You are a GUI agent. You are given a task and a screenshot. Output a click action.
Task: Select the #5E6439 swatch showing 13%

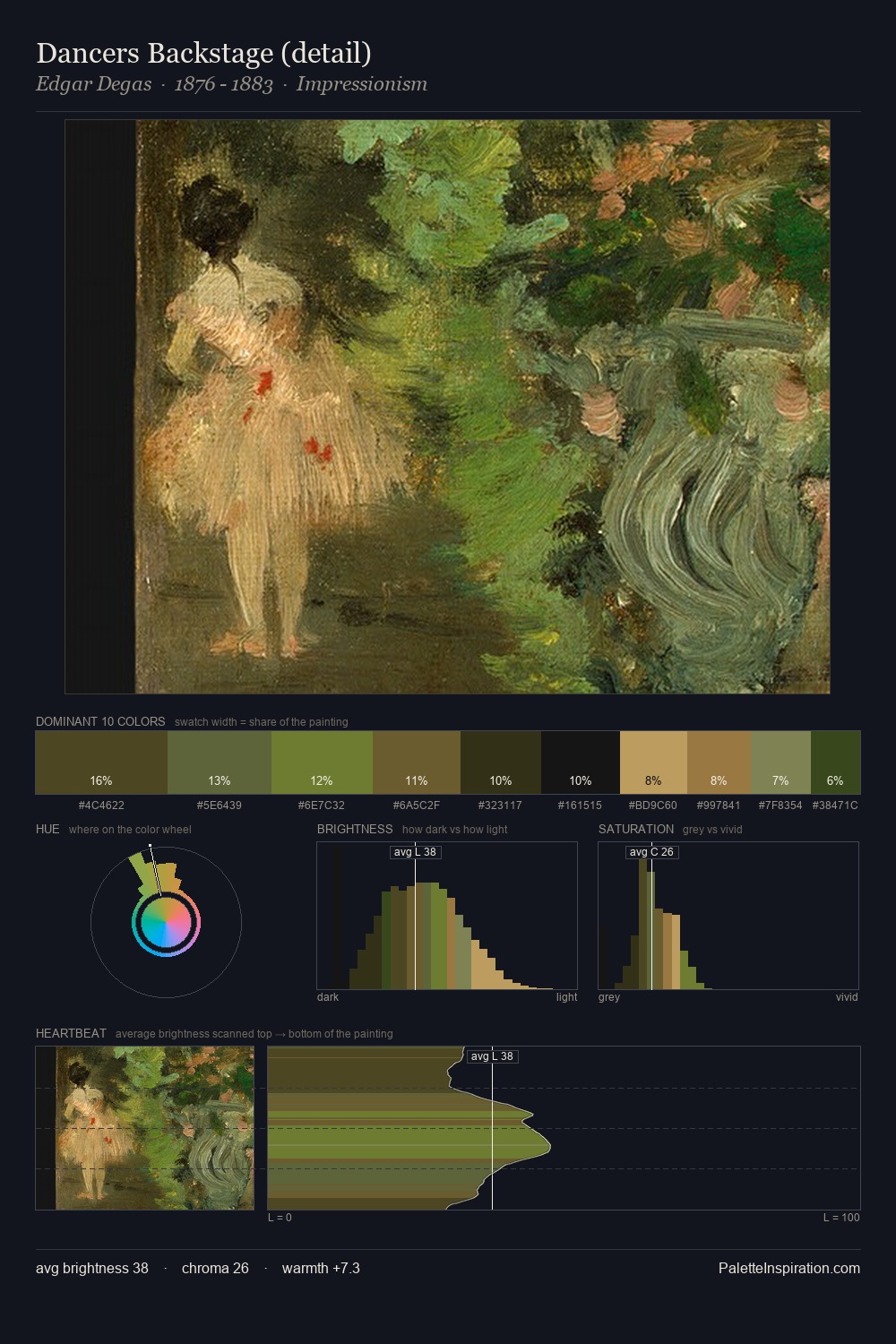pyautogui.click(x=220, y=762)
